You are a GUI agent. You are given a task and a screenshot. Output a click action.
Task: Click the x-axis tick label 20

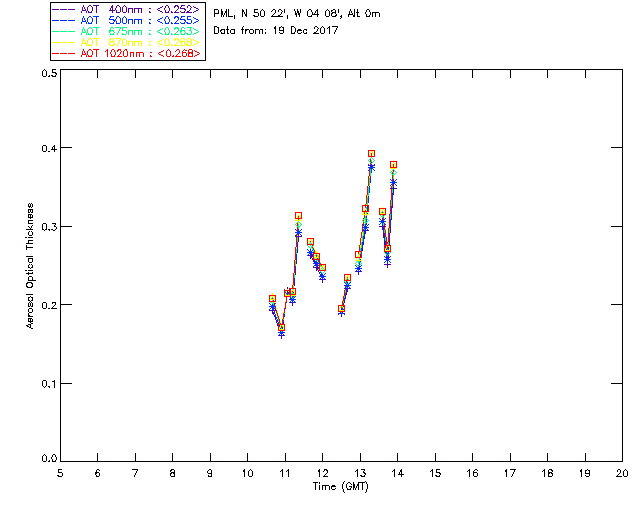(x=622, y=473)
